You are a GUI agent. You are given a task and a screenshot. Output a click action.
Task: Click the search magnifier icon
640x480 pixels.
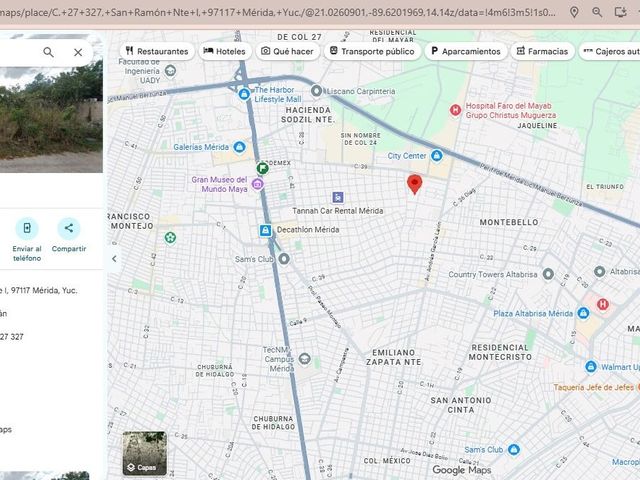tap(49, 52)
